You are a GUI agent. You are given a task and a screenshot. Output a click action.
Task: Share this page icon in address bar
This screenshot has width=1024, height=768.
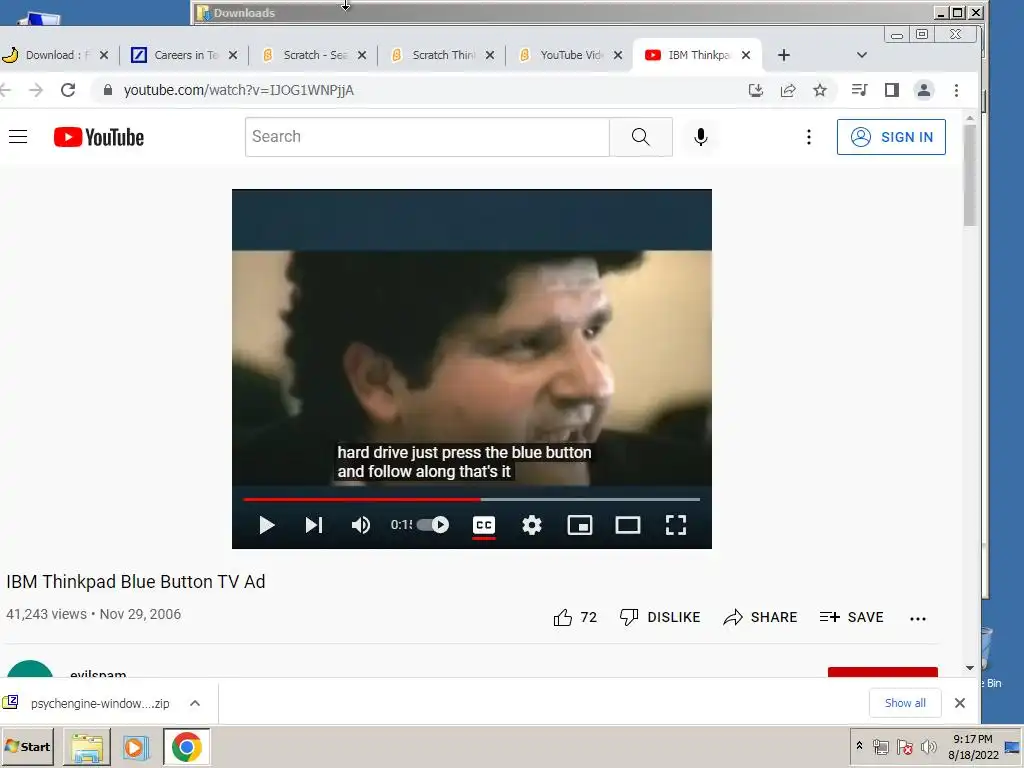click(788, 90)
